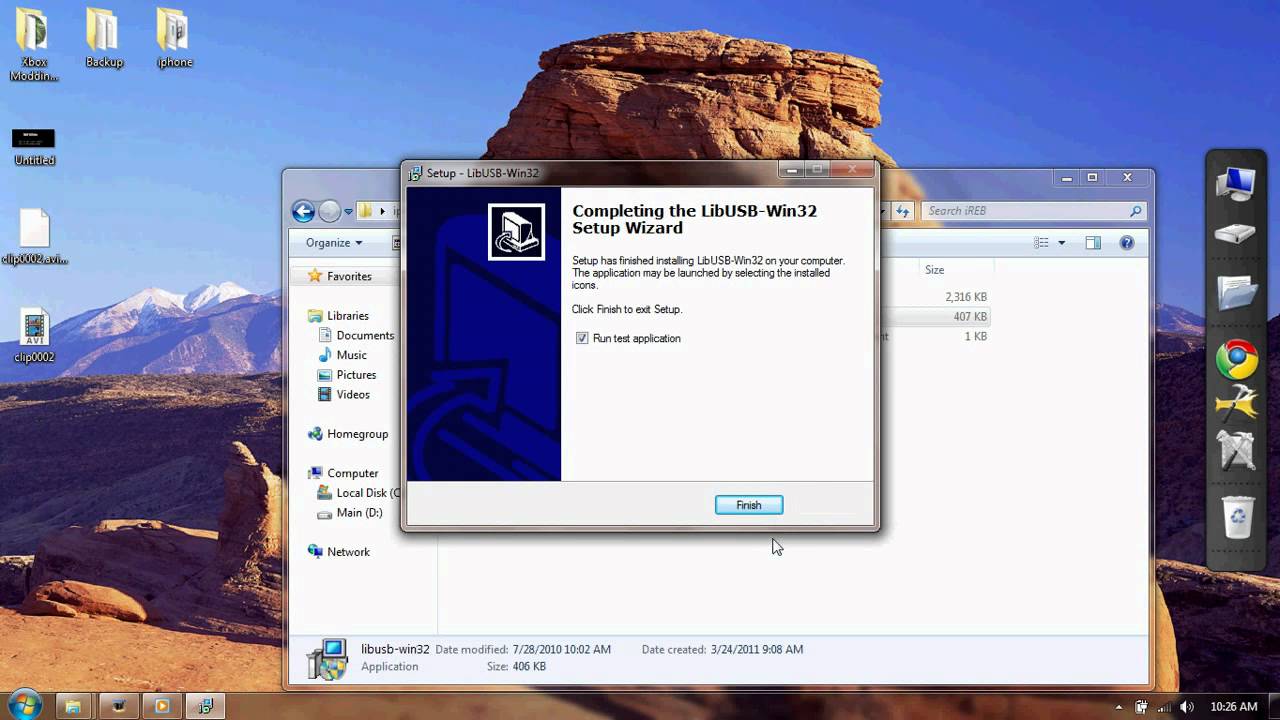
Task: Open the Organize menu in Explorer
Action: pyautogui.click(x=334, y=243)
